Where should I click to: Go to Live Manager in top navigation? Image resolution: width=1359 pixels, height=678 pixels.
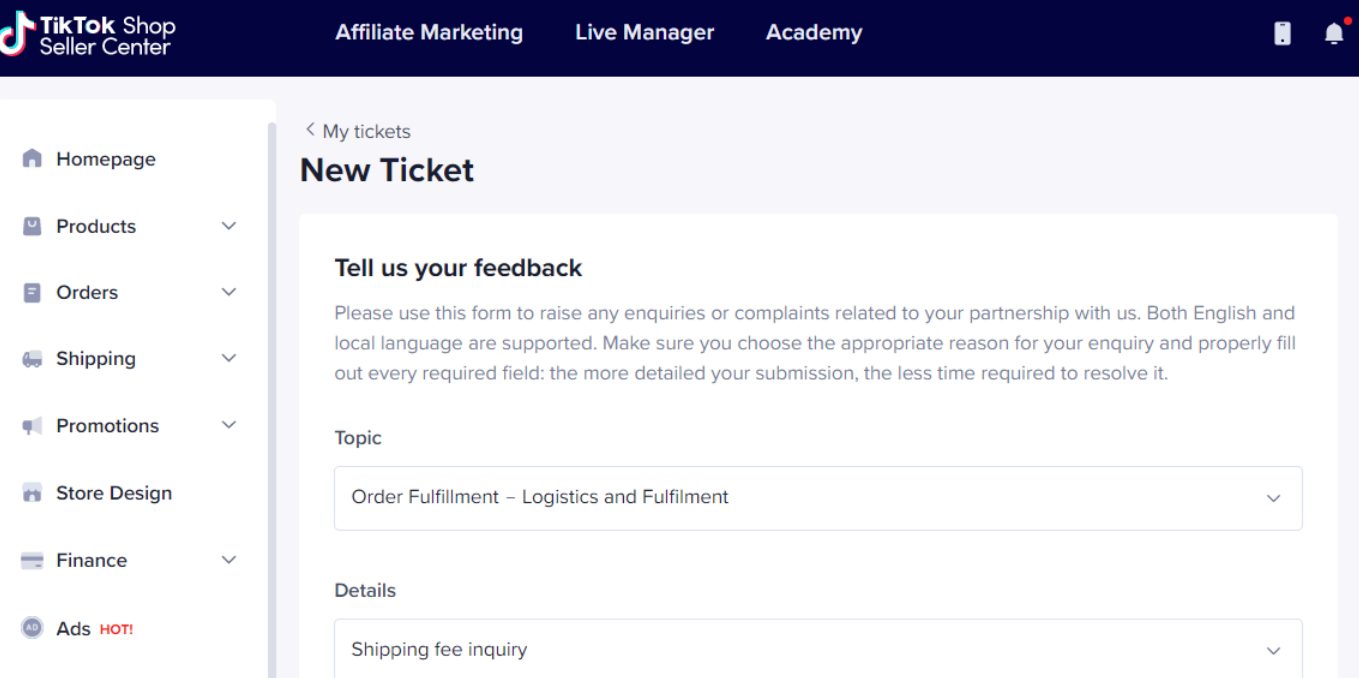(x=644, y=33)
